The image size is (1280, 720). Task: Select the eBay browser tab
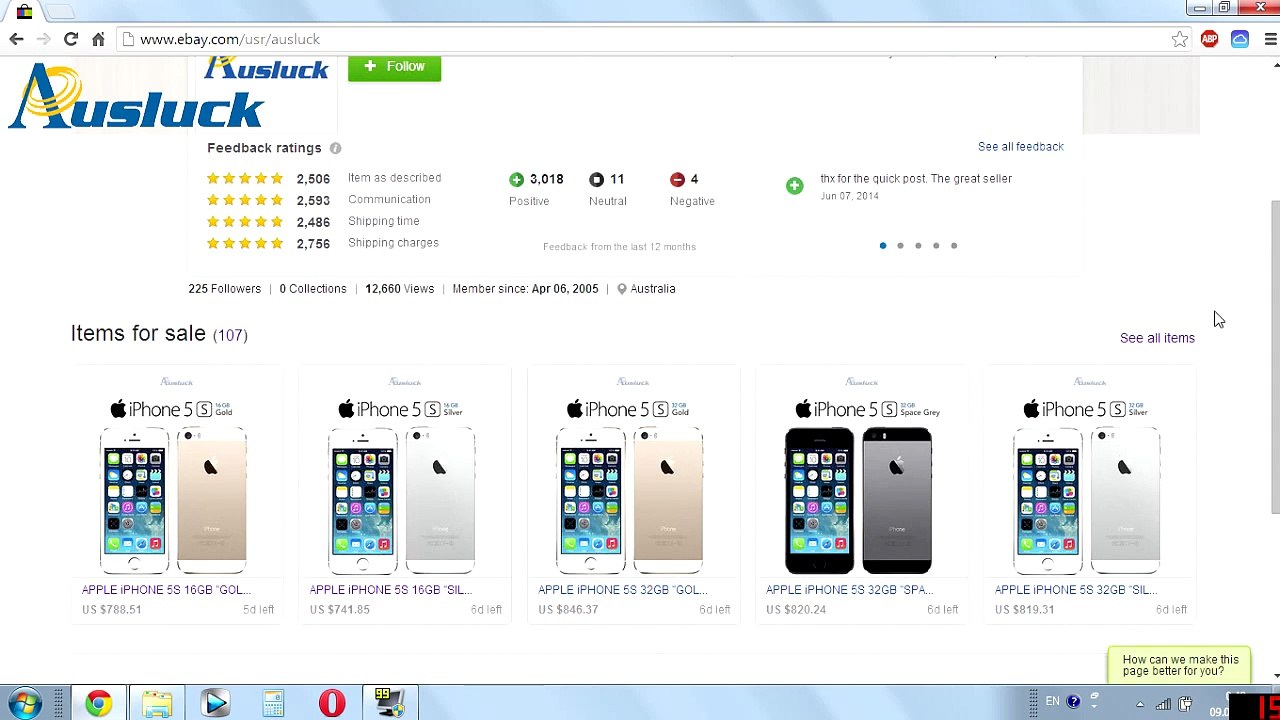pyautogui.click(x=24, y=11)
